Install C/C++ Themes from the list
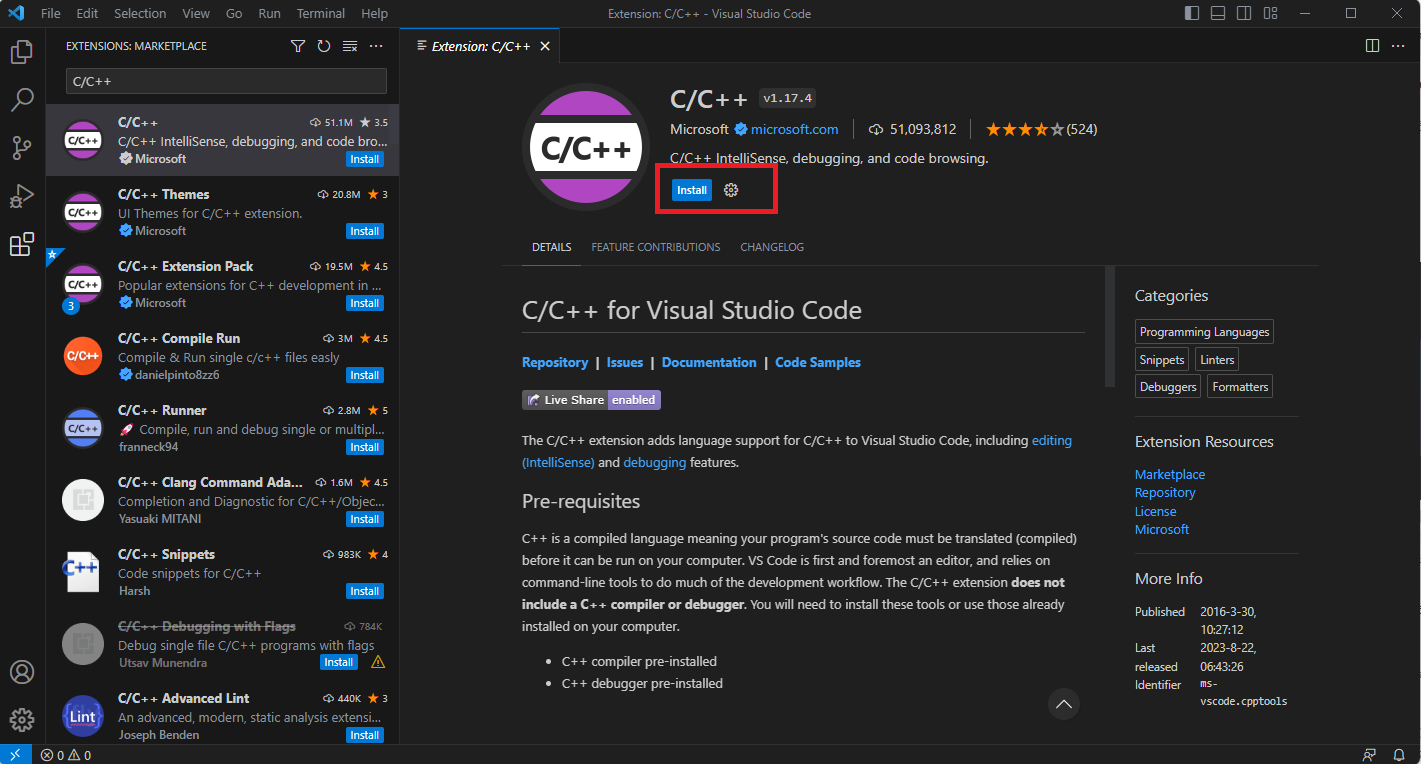1421x764 pixels. 364,231
